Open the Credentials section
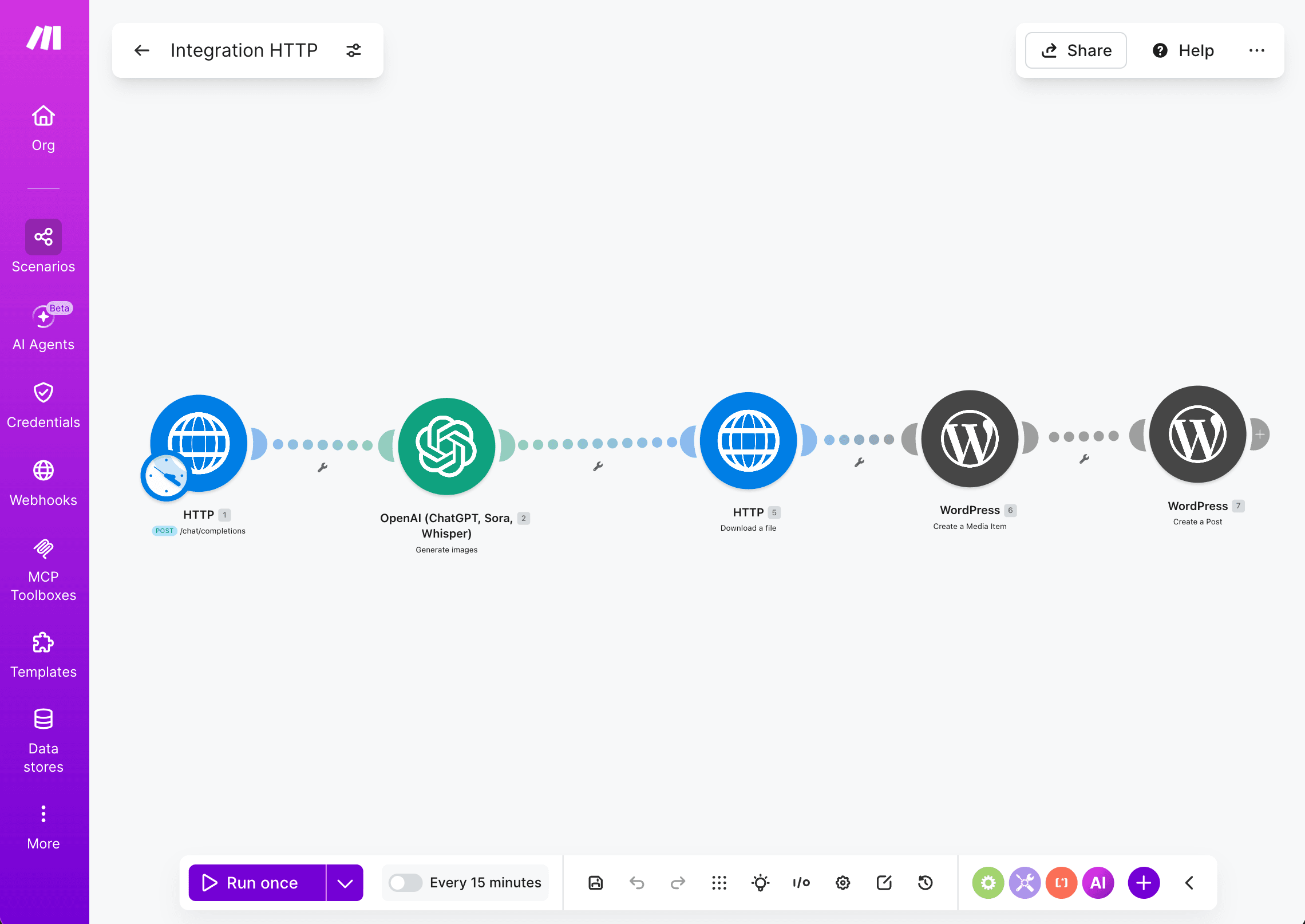This screenshot has height=924, width=1305. (x=43, y=405)
